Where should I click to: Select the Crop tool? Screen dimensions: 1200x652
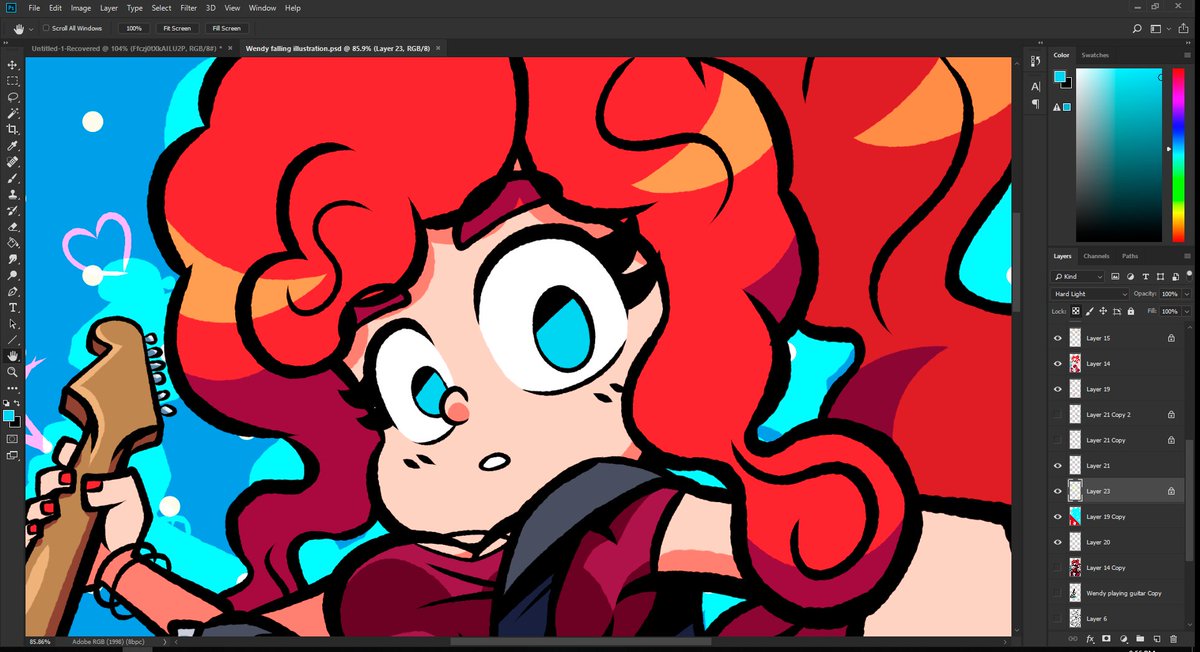pyautogui.click(x=12, y=129)
